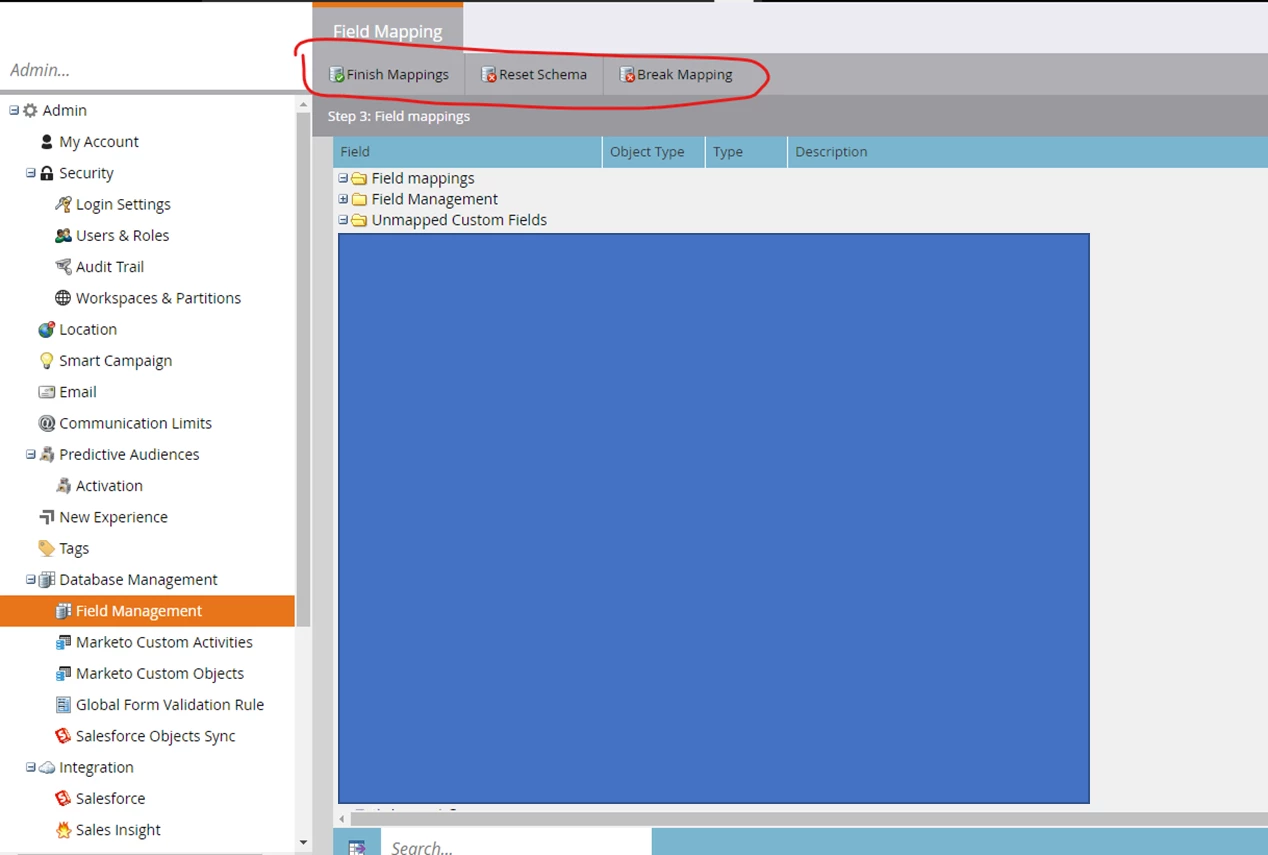Collapse the Security section
This screenshot has width=1268, height=855.
coord(31,173)
